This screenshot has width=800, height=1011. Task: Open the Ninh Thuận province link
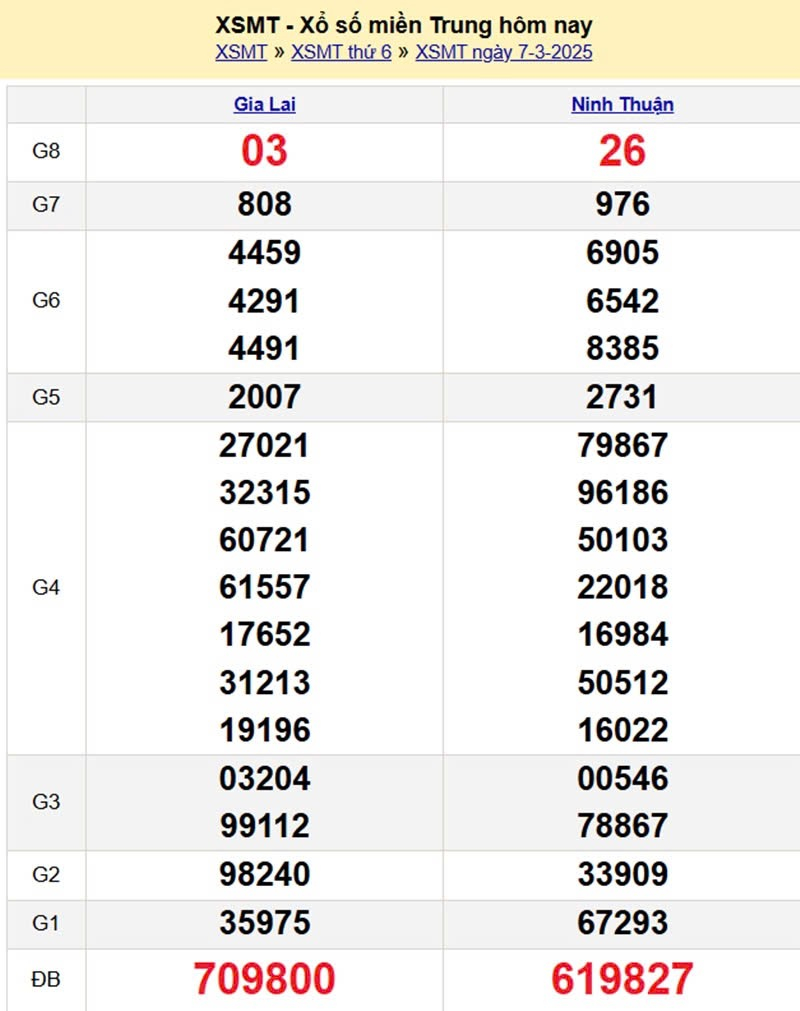[x=622, y=104]
